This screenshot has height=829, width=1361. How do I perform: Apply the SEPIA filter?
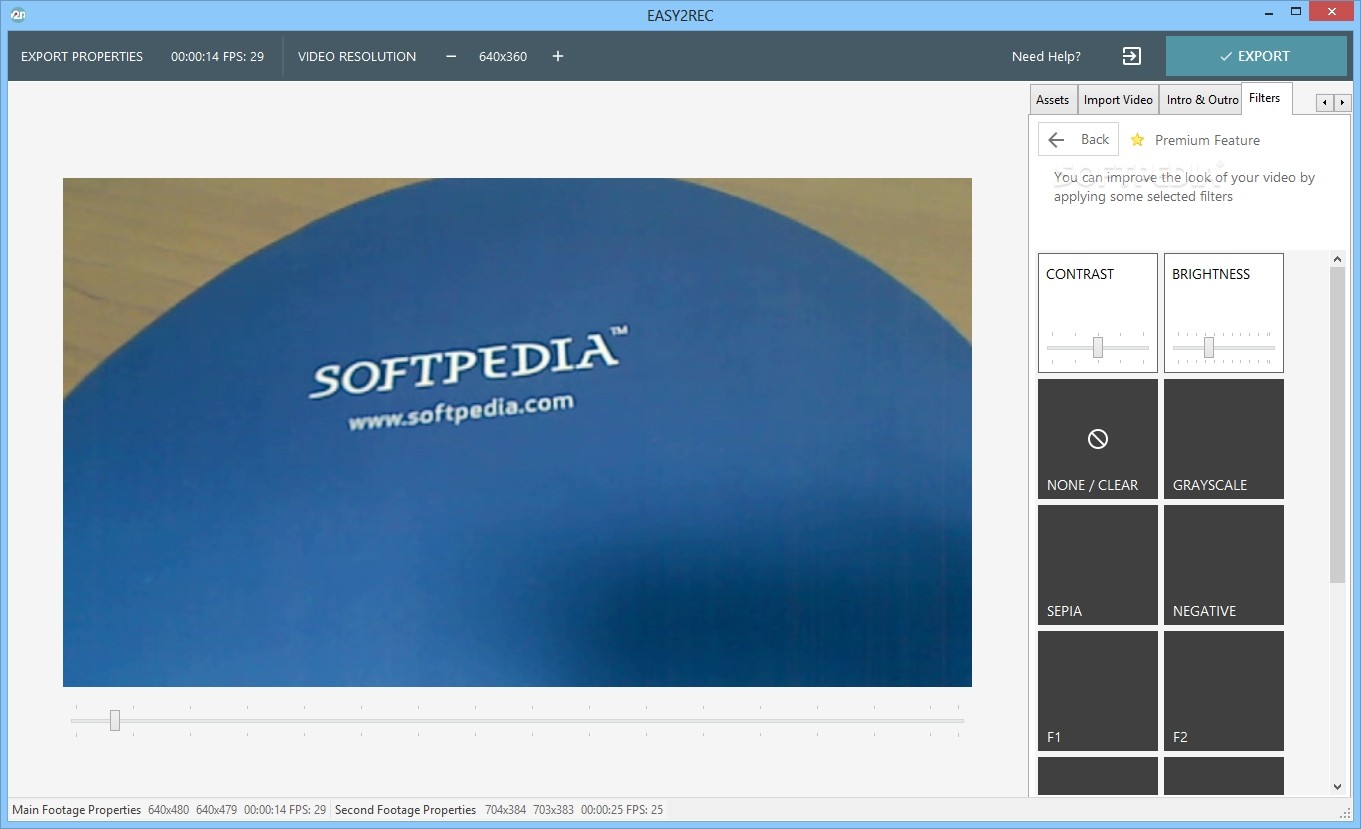tap(1098, 565)
